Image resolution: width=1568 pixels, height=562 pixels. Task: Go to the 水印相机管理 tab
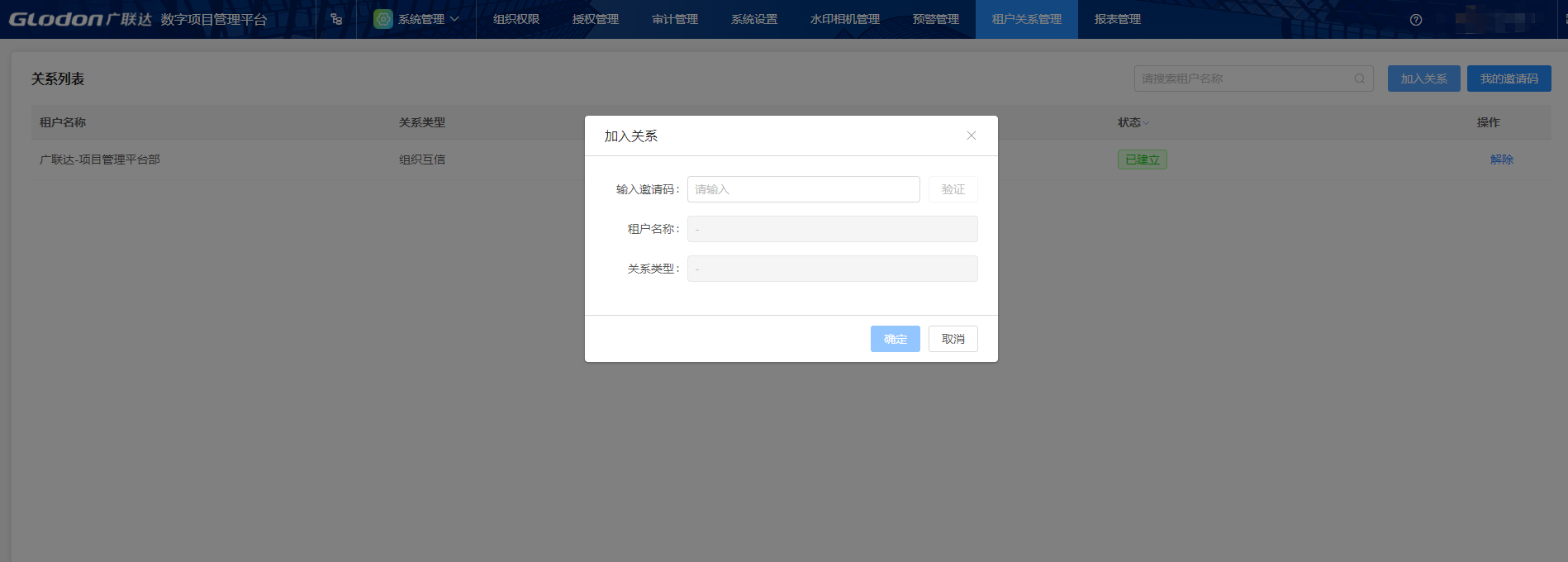click(x=845, y=19)
